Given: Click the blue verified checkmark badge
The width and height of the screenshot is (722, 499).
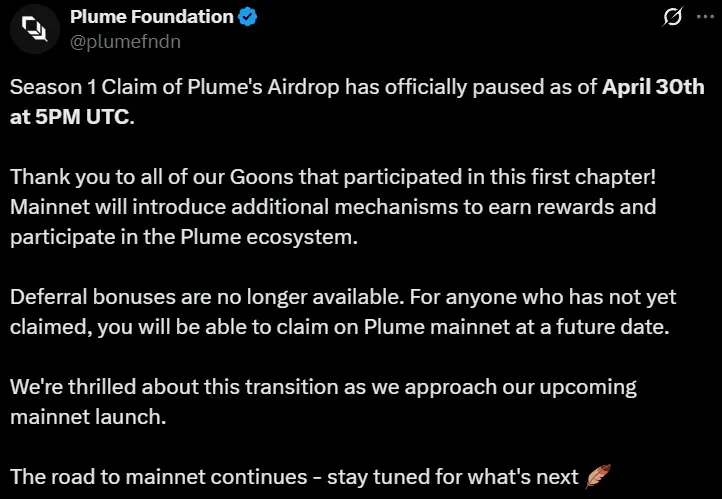Looking at the screenshot, I should [248, 17].
